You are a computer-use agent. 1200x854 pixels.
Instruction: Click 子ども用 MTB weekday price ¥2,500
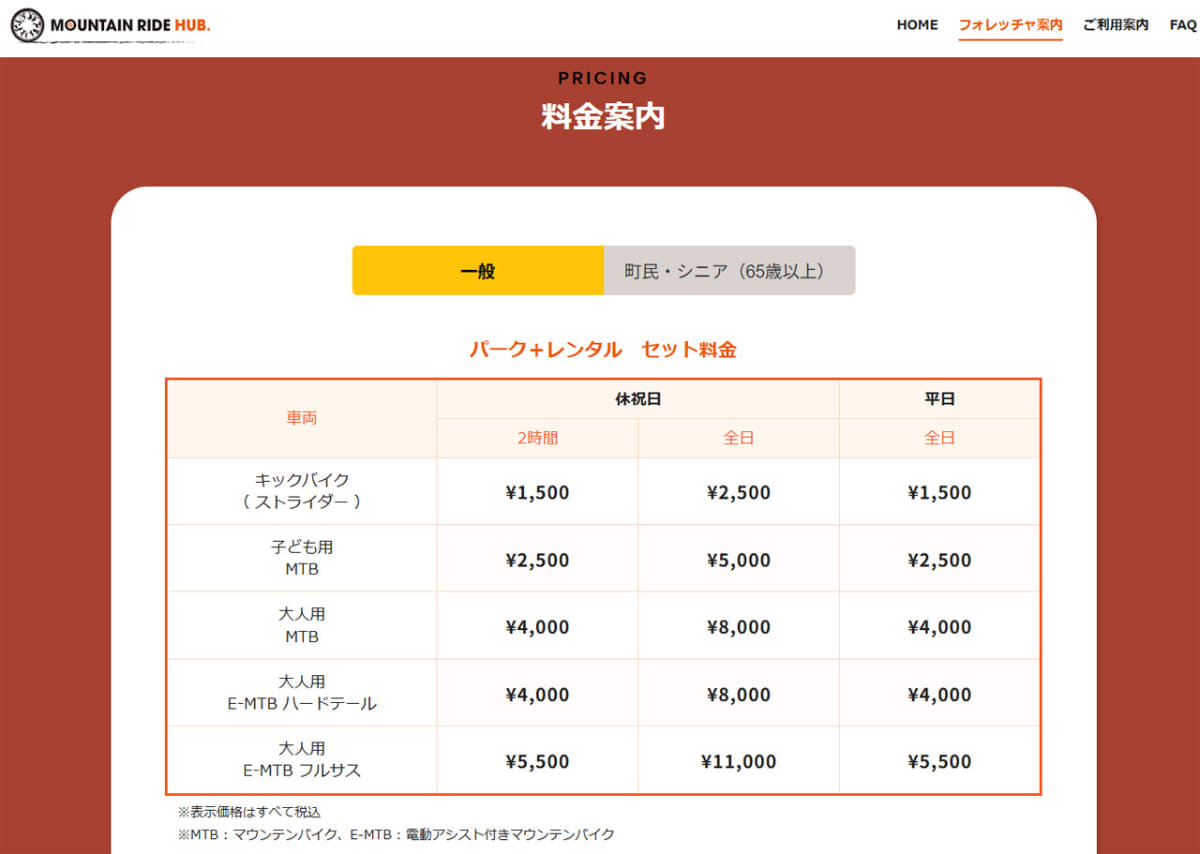[940, 560]
